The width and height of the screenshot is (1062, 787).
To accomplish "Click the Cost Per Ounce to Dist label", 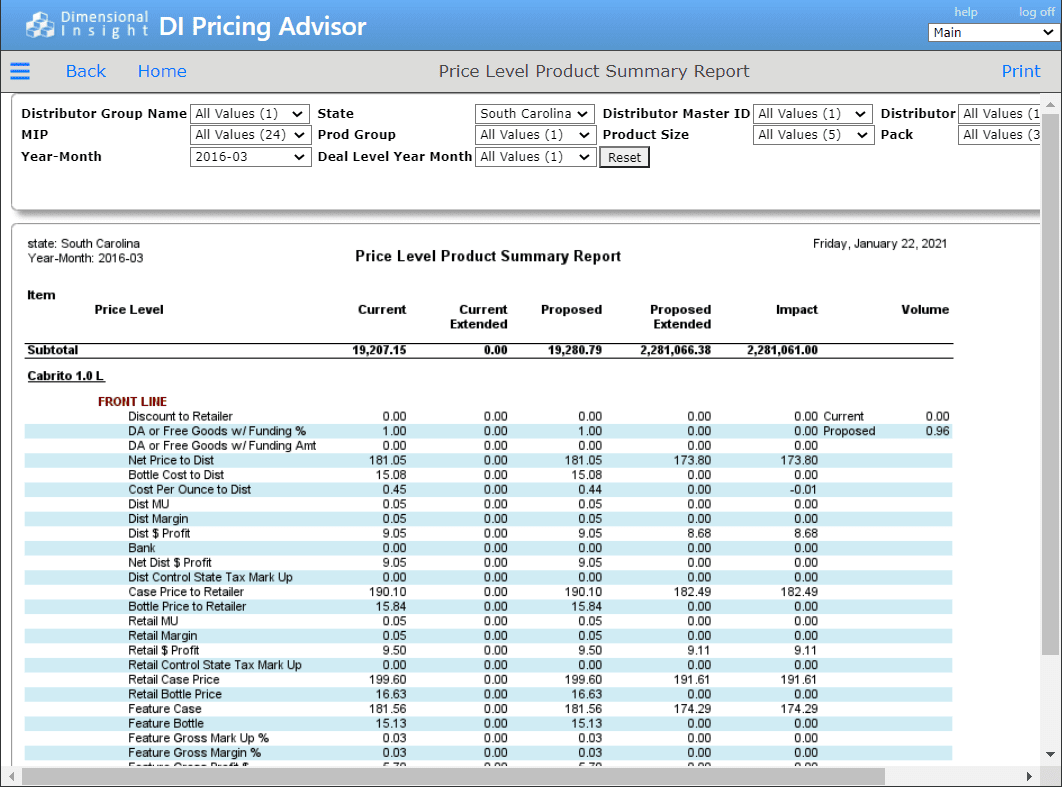I will pyautogui.click(x=190, y=490).
